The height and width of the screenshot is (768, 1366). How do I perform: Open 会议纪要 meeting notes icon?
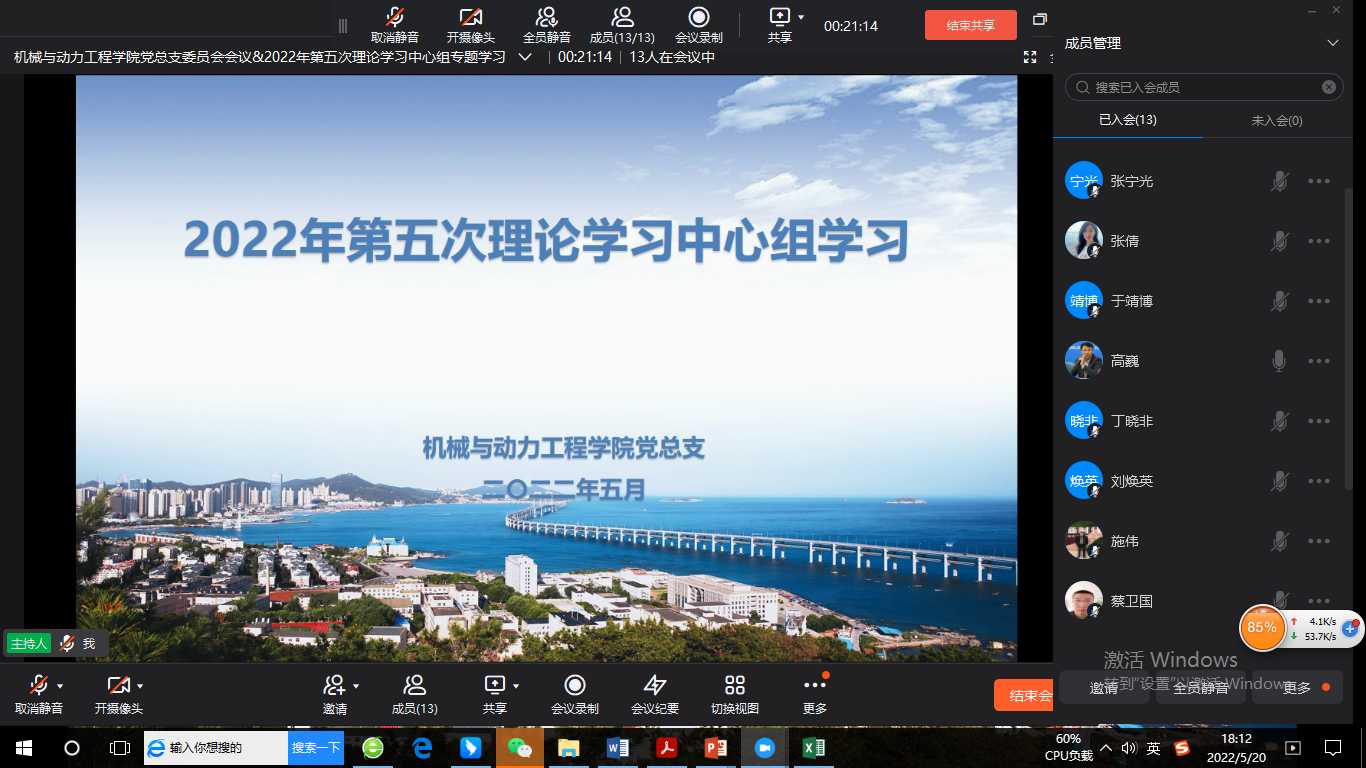[x=654, y=685]
